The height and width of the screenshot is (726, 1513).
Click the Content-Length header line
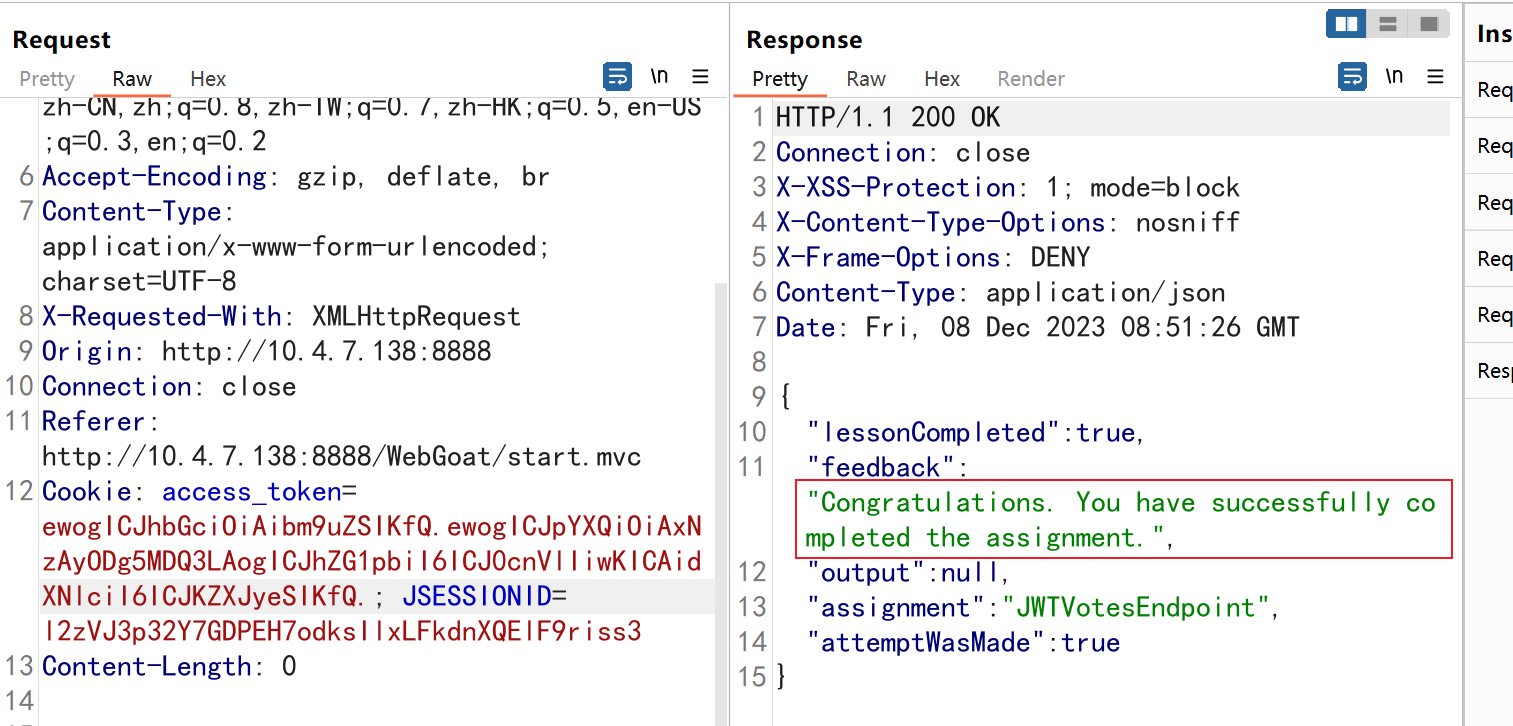coord(169,667)
